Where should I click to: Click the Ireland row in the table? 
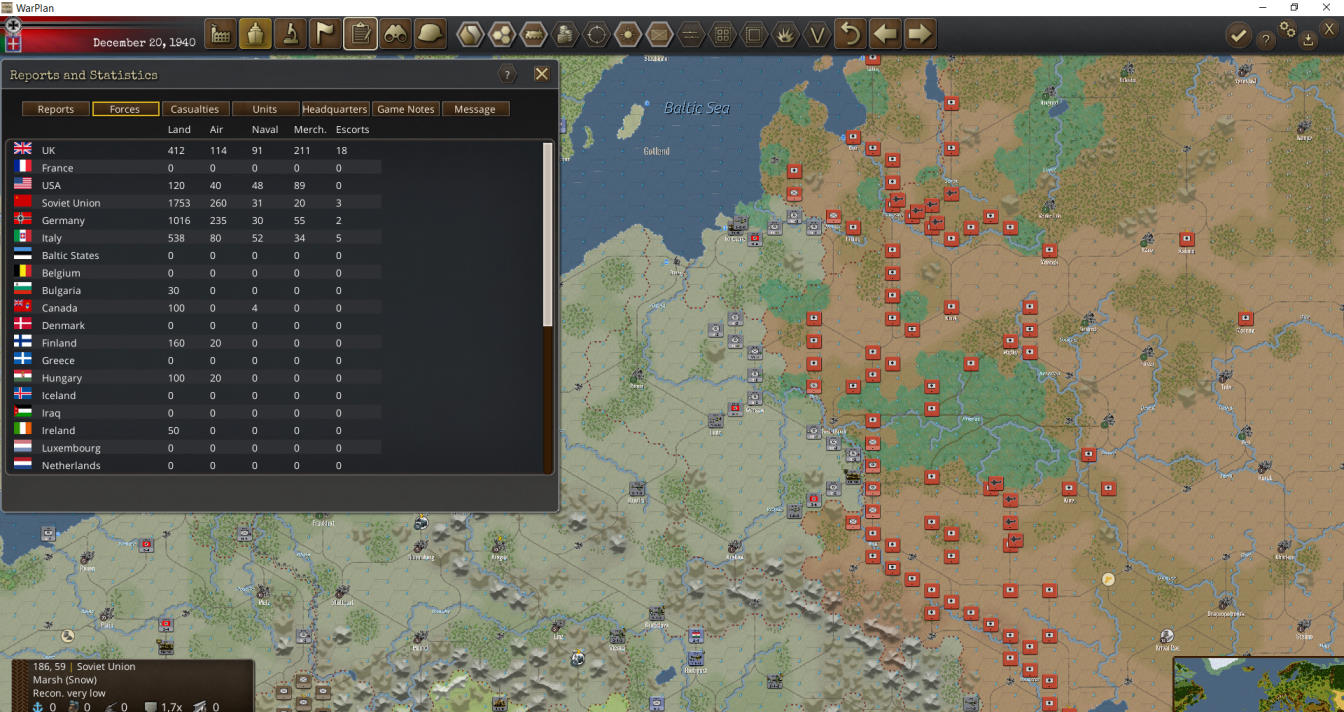(195, 430)
